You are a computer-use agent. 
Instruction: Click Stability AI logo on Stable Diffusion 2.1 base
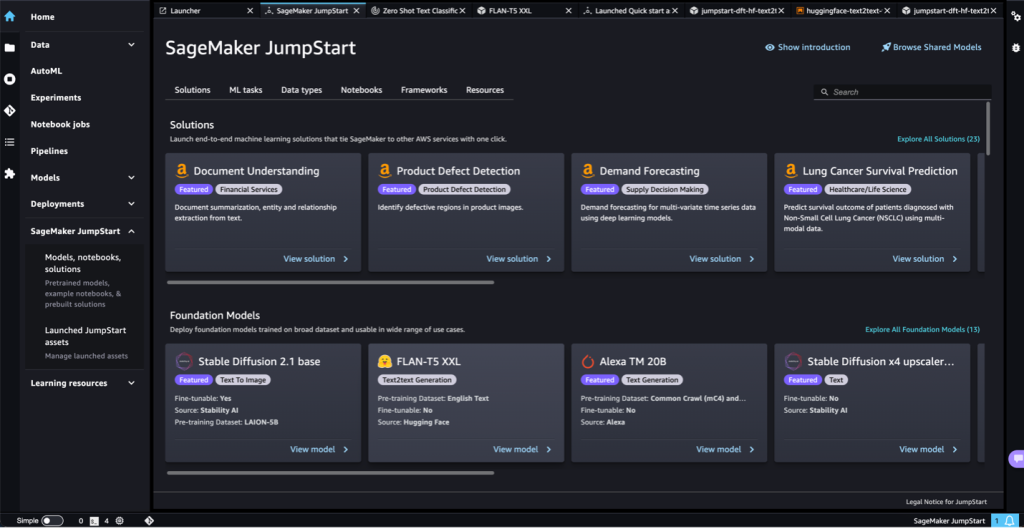(184, 361)
